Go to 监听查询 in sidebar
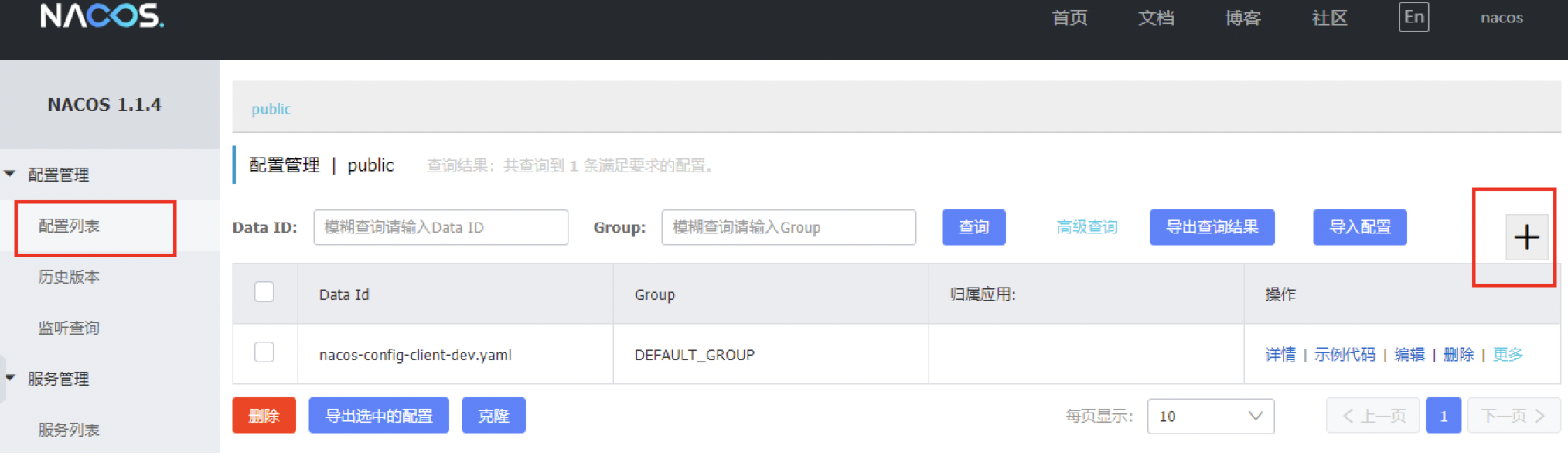Screen dimensions: 1568x456 [x=70, y=328]
